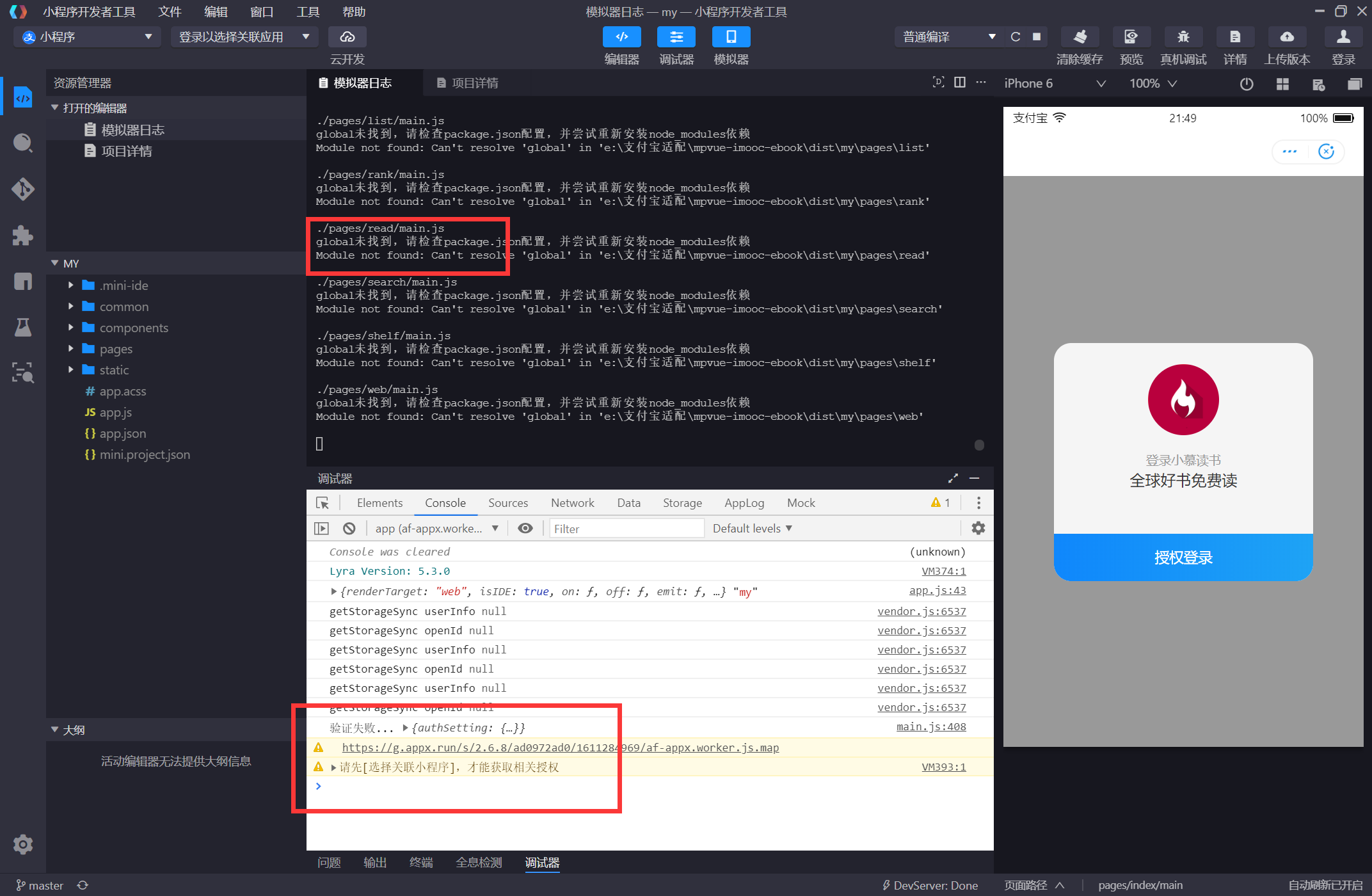Expand the pages folder in file tree

click(x=116, y=349)
